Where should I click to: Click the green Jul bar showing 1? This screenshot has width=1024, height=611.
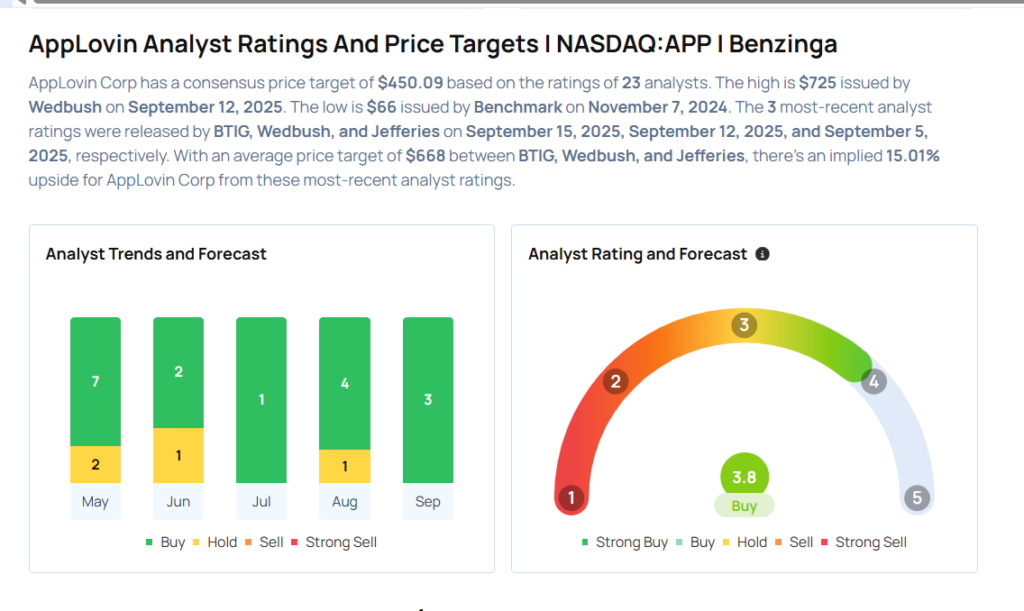(x=261, y=400)
